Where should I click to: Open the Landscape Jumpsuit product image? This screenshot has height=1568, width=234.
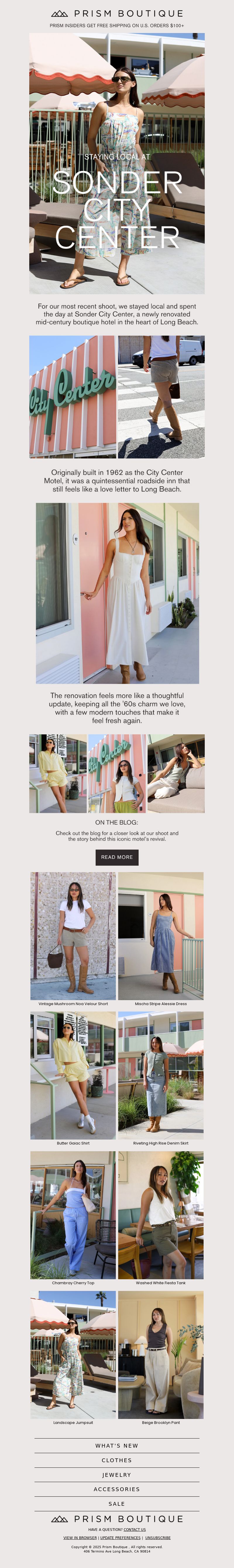point(73,1355)
